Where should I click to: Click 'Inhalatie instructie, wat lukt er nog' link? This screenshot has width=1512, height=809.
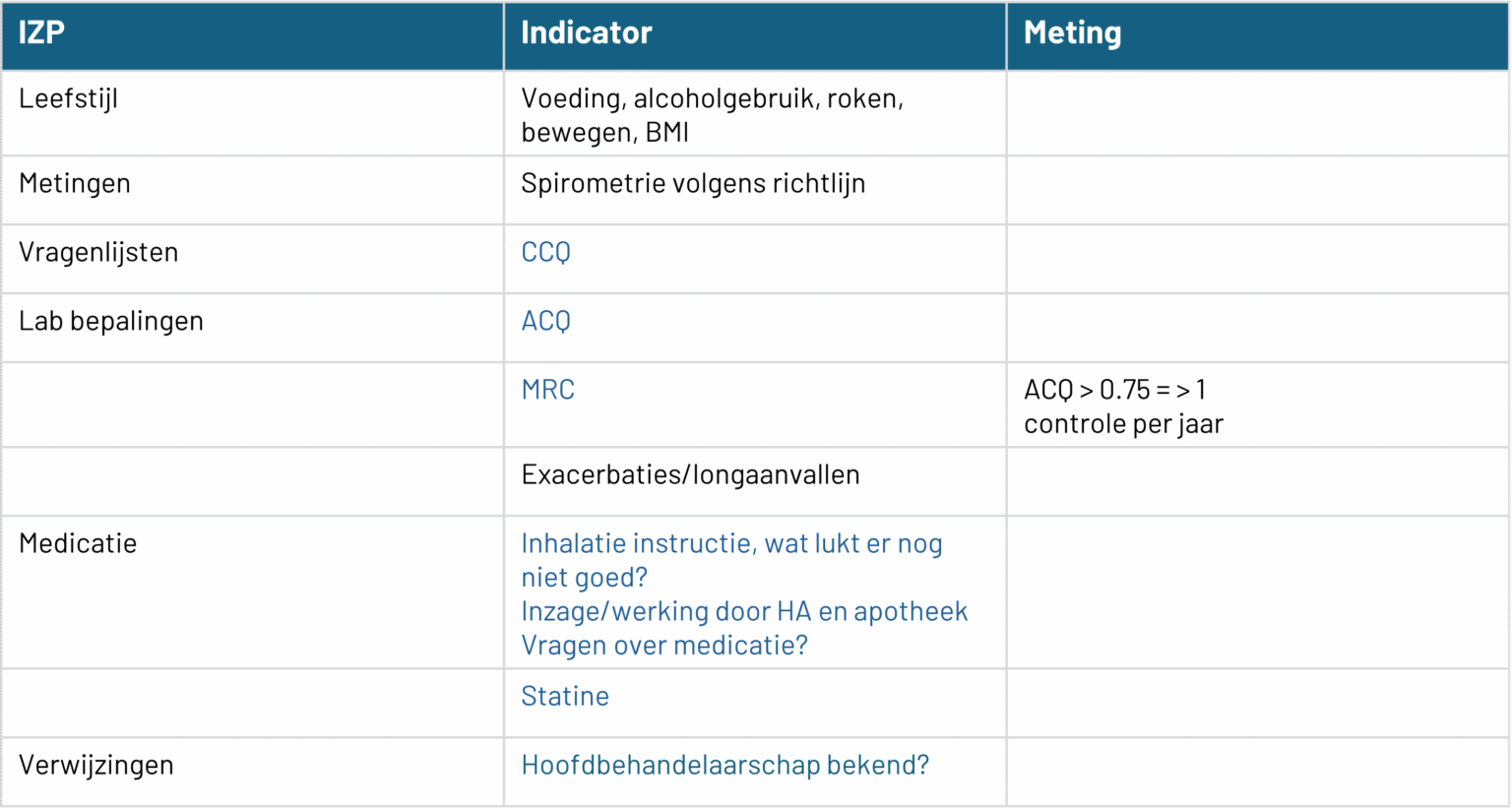(x=731, y=544)
